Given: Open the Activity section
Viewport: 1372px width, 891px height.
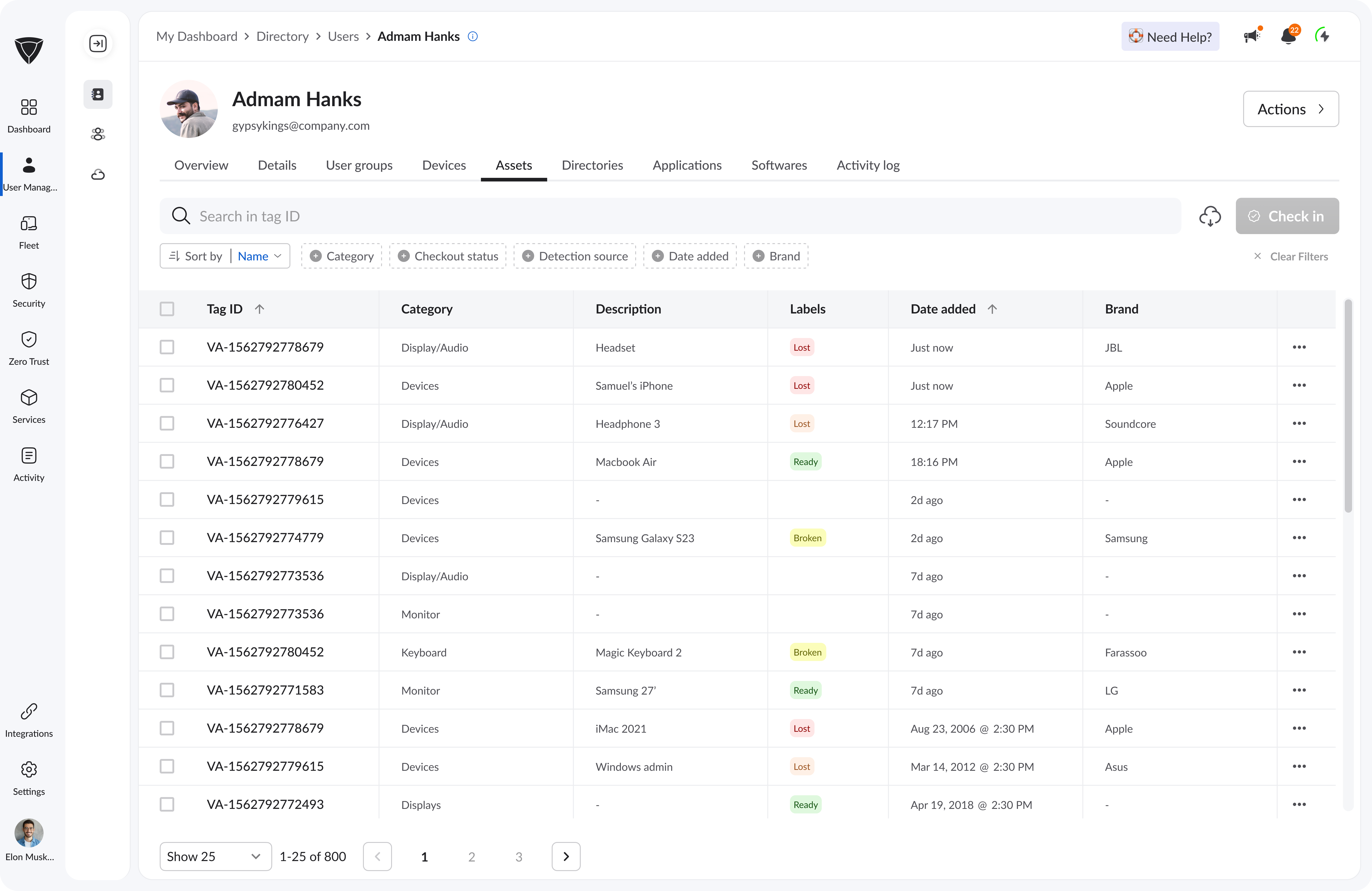Looking at the screenshot, I should (29, 465).
